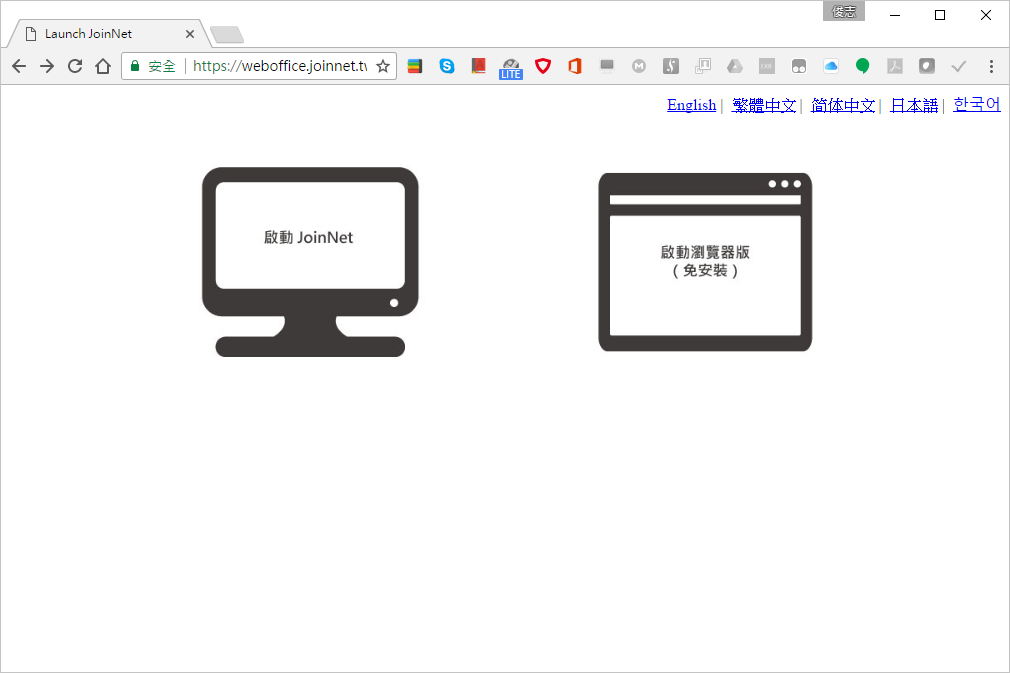Go back to the previous page
1010x673 pixels.
pyautogui.click(x=19, y=66)
